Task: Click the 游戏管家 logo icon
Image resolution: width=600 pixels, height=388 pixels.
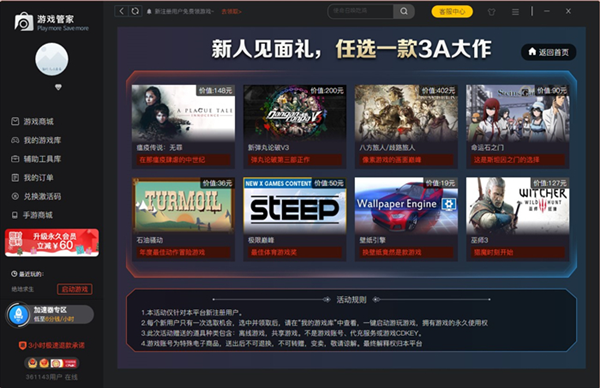Action: pos(24,21)
